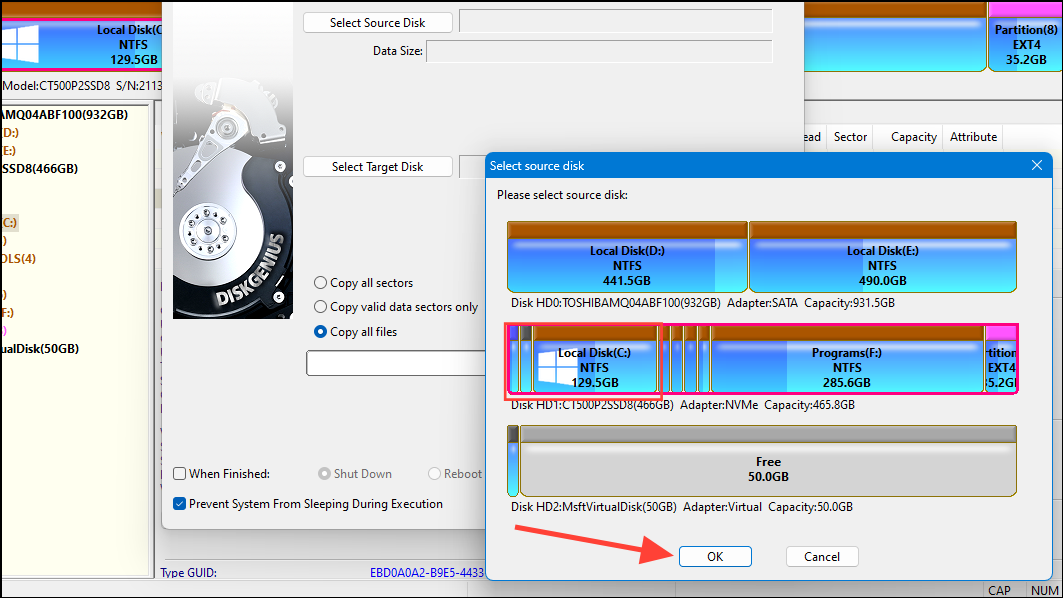Pick the pink EXT4 partition in dialog
1063x598 pixels.
1001,359
